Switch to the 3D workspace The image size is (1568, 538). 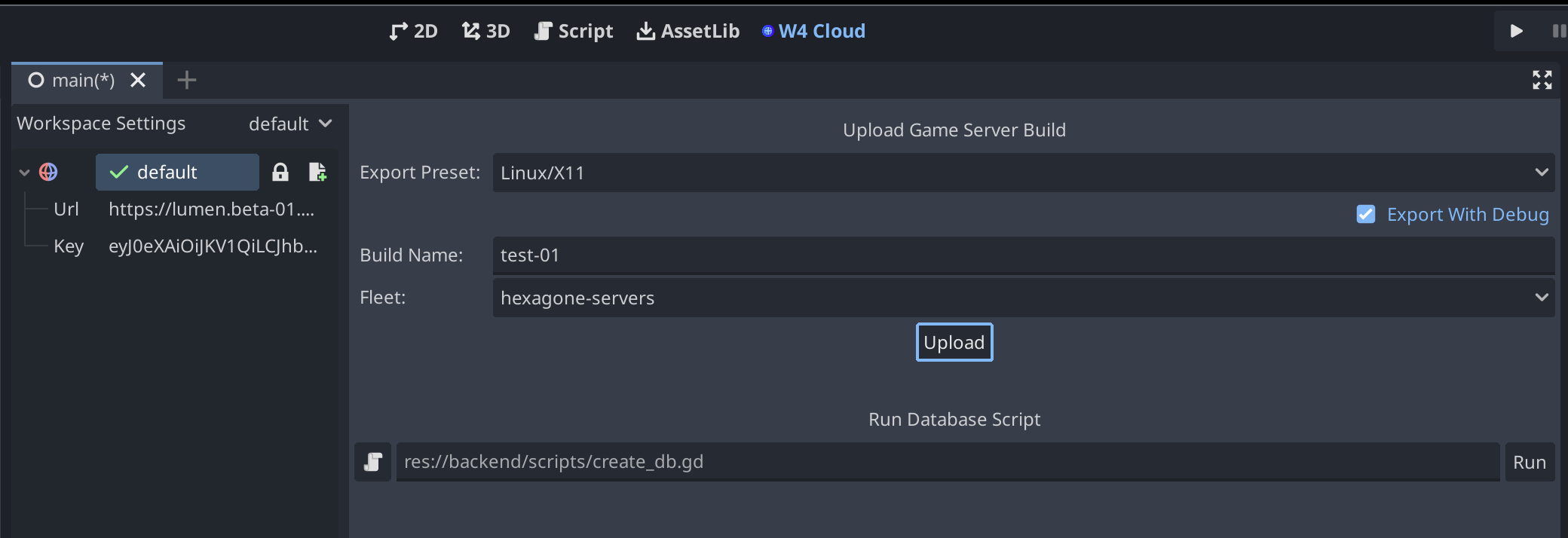[x=485, y=31]
